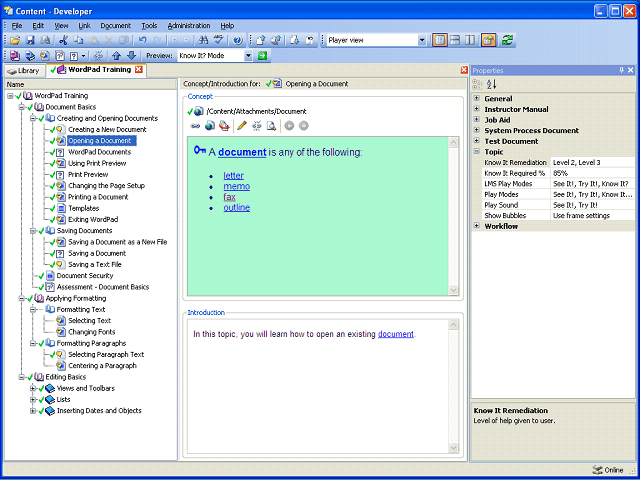Click the 'outline' link
640x480 pixels.
click(x=237, y=207)
